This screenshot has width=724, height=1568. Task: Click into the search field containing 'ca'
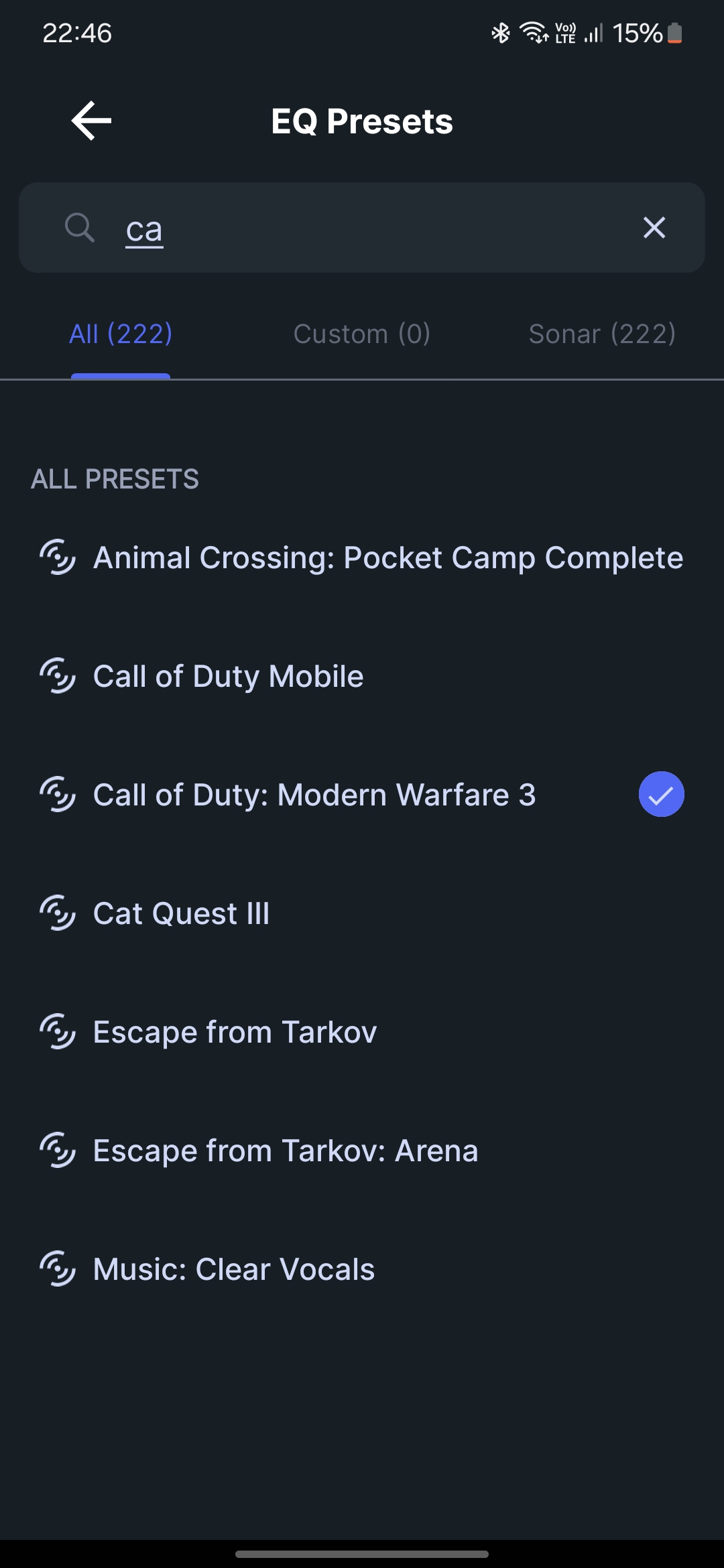click(x=362, y=228)
